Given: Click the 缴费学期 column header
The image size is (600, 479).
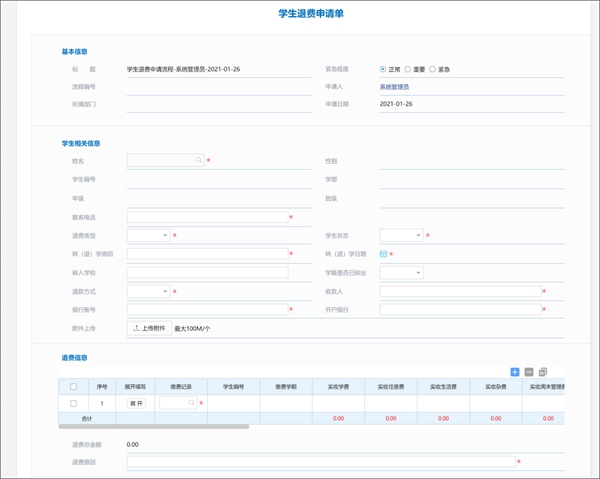Looking at the screenshot, I should [x=286, y=387].
